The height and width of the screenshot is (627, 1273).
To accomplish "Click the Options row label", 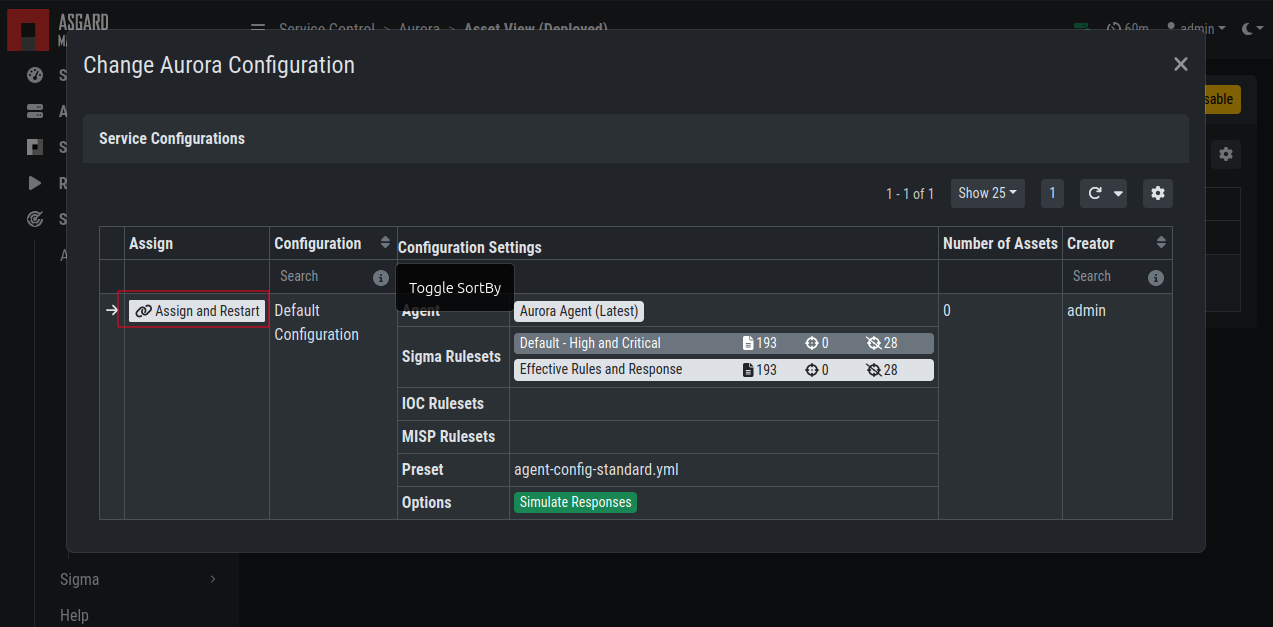I will pos(426,502).
